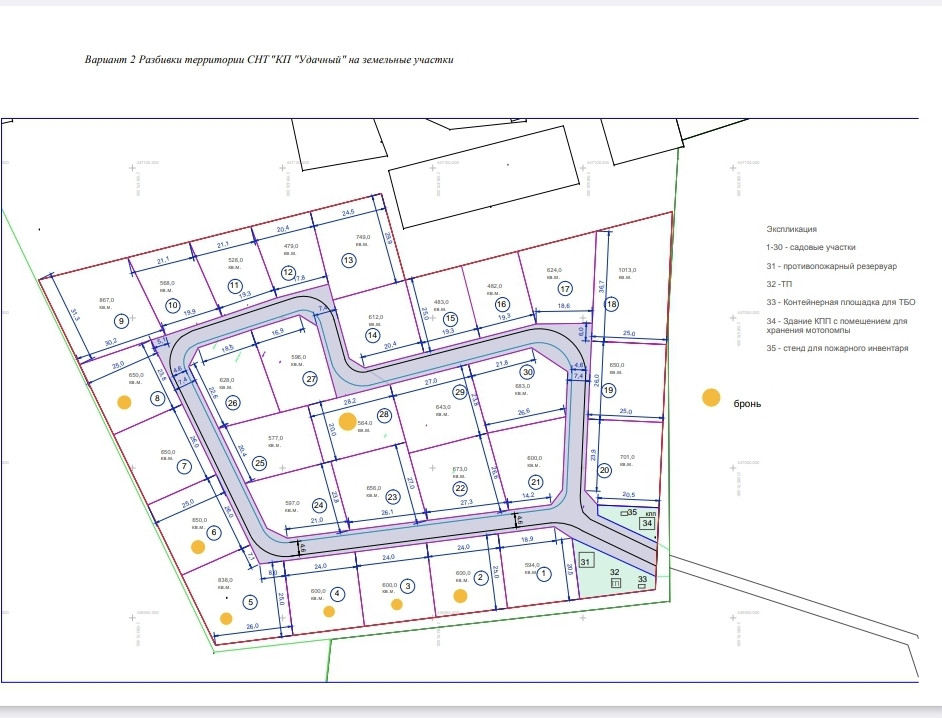Select circled plot number 13
This screenshot has height=718, width=942.
[348, 260]
